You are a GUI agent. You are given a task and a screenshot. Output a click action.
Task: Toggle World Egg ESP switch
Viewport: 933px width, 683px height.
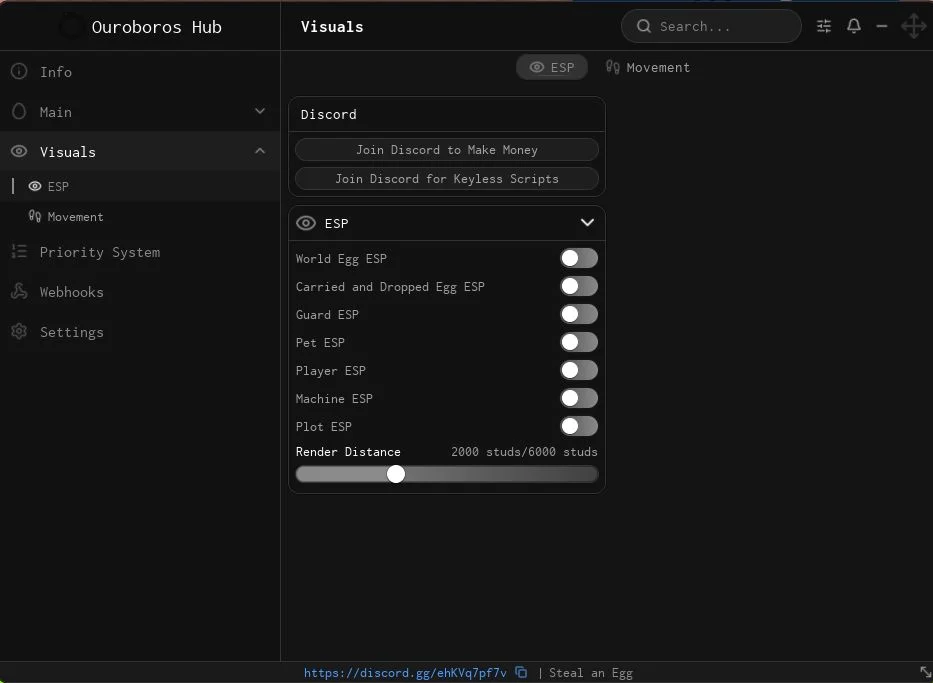point(579,258)
